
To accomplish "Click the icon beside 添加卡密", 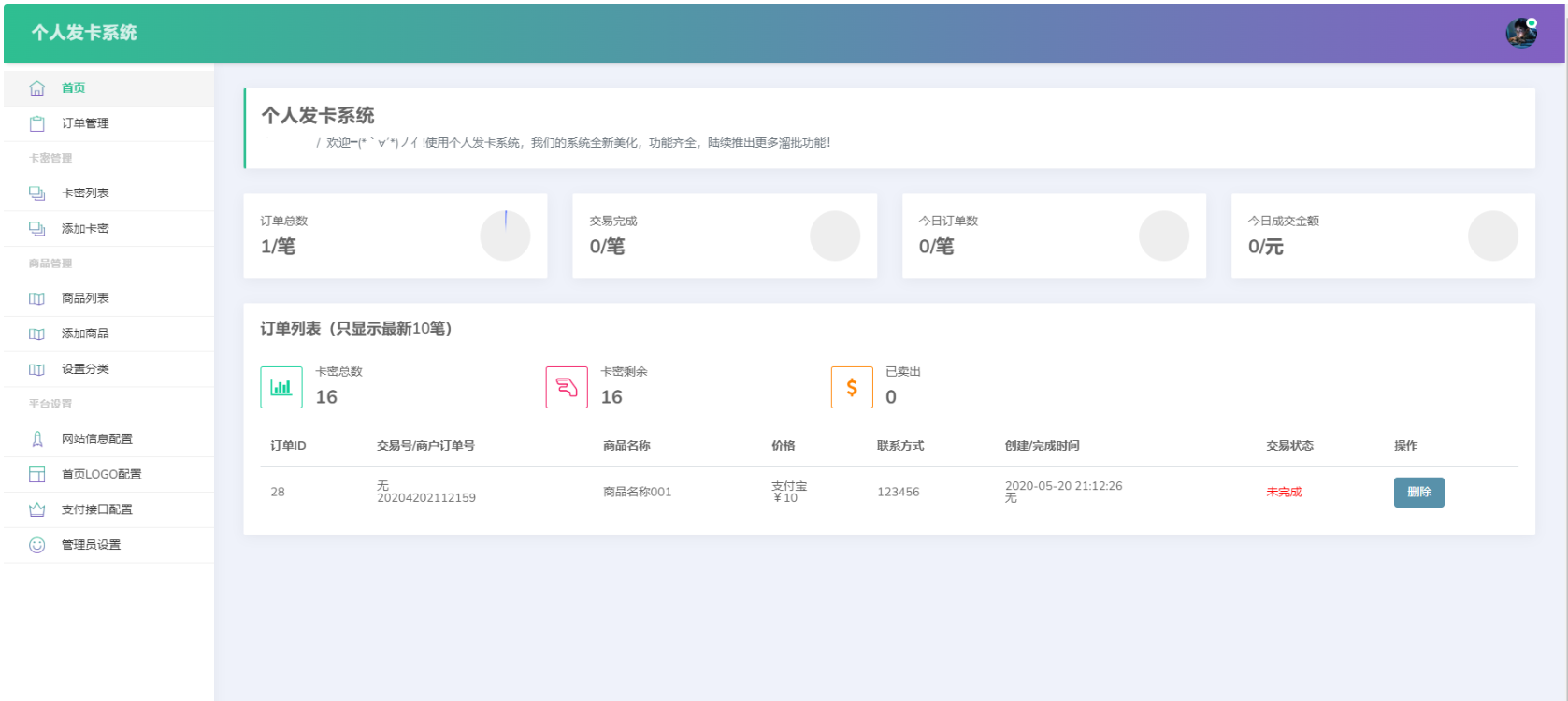I will point(36,229).
